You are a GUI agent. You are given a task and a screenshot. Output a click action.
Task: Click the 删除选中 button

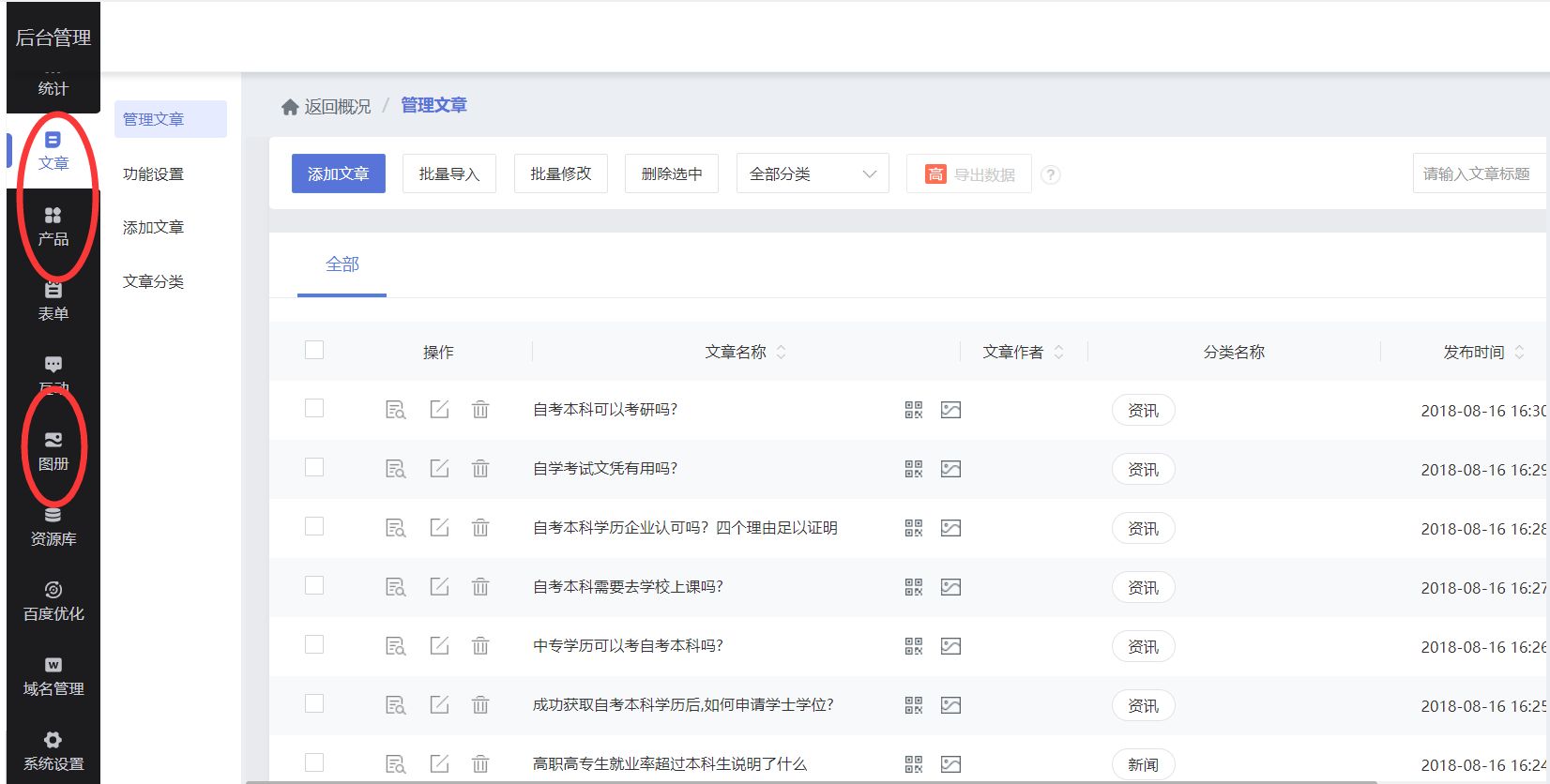(x=672, y=174)
